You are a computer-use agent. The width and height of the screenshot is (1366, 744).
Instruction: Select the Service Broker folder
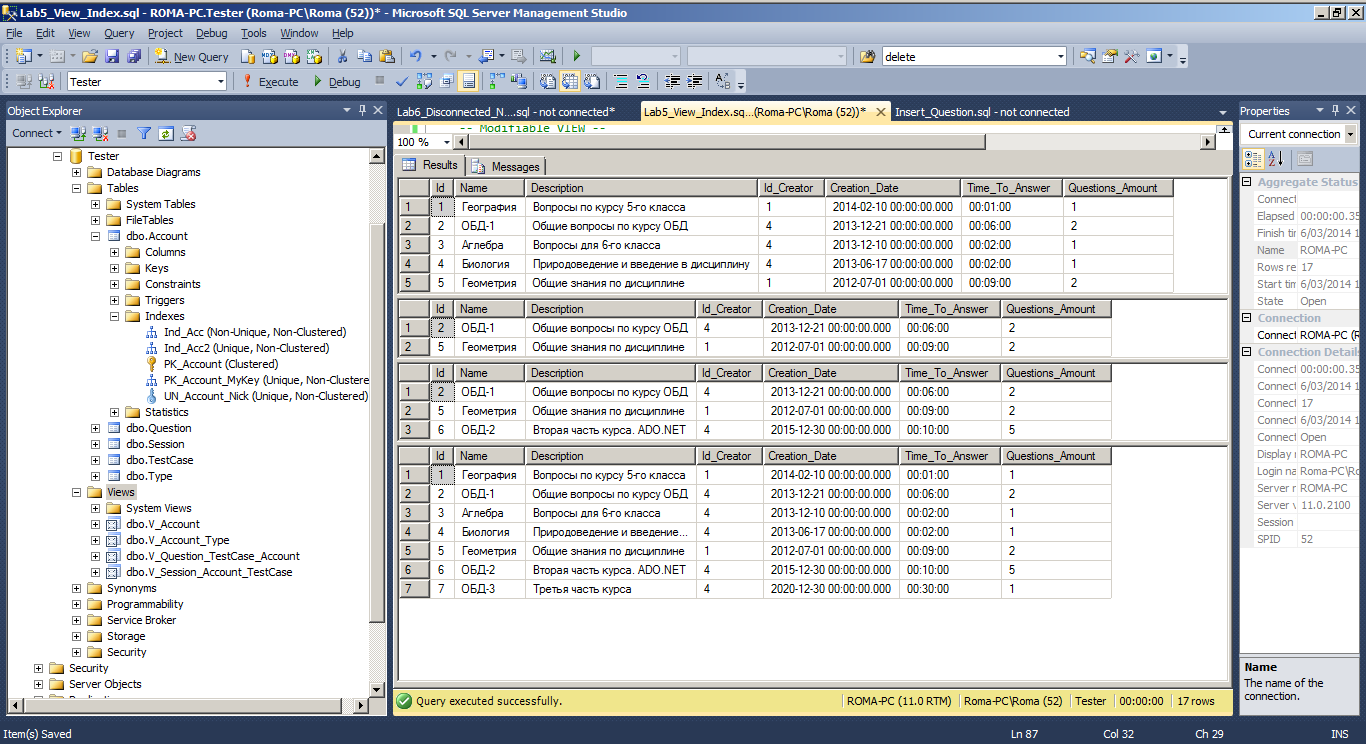pyautogui.click(x=141, y=620)
